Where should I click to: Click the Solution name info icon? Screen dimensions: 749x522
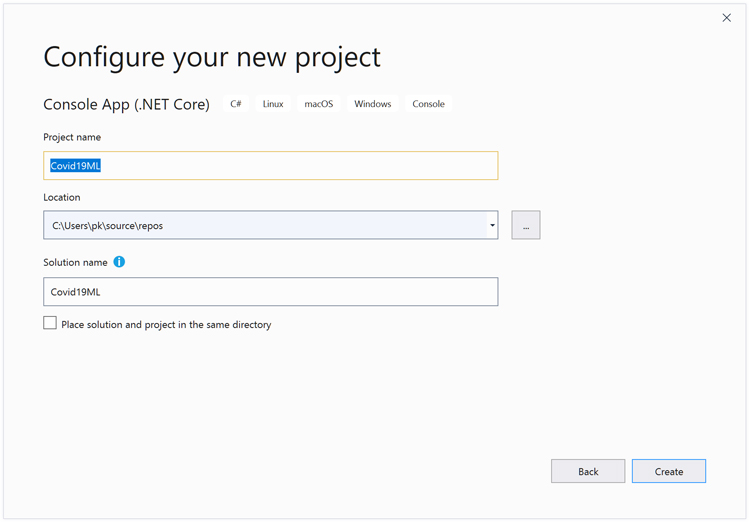(119, 262)
